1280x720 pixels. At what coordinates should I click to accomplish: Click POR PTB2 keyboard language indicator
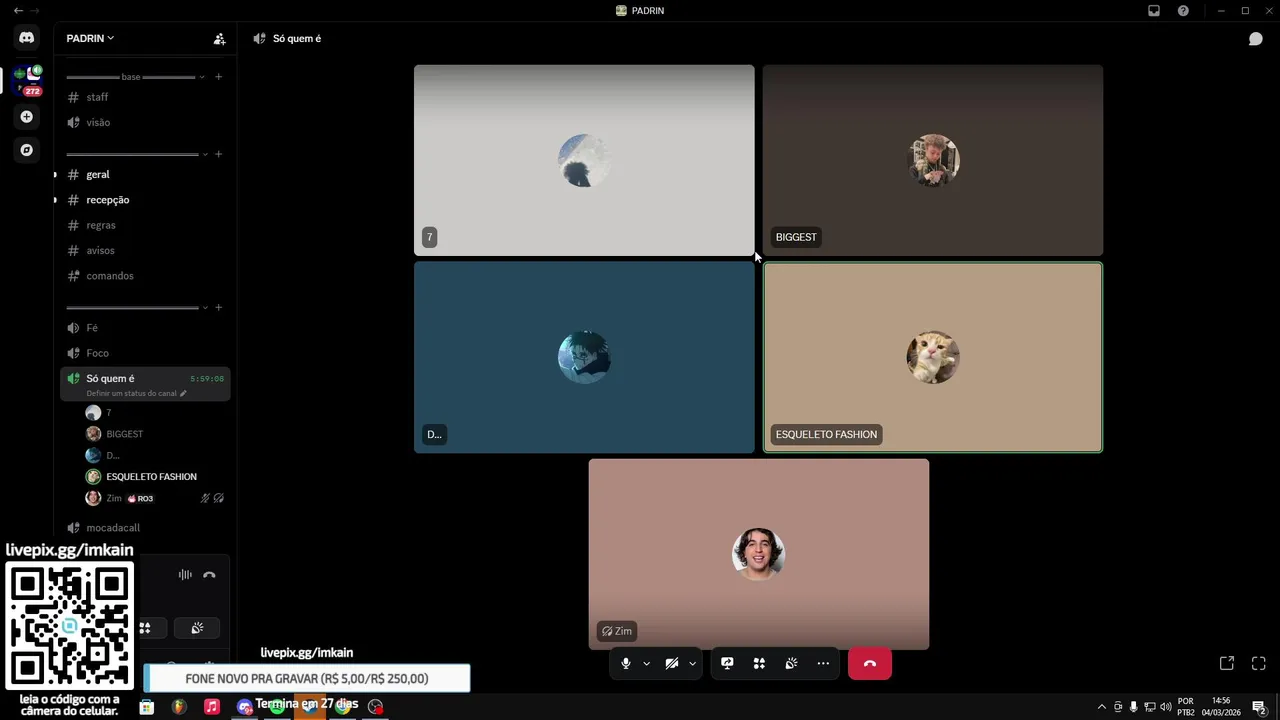pos(1185,707)
